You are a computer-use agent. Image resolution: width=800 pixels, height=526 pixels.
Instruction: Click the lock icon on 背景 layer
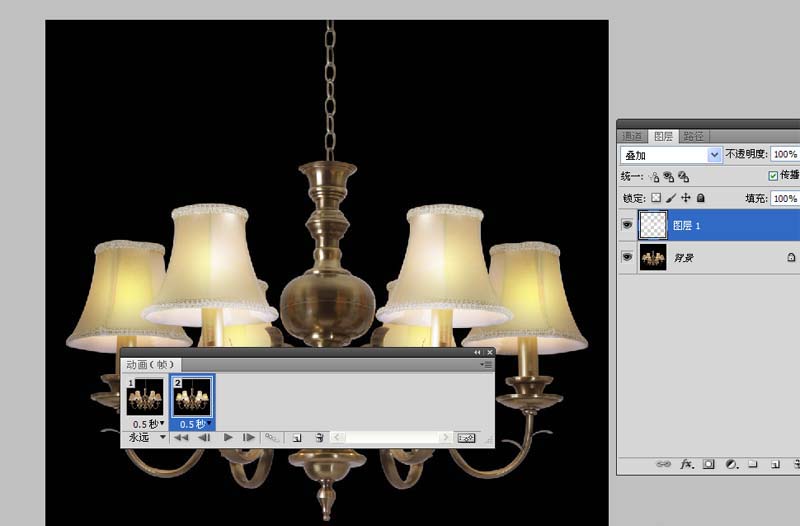pyautogui.click(x=791, y=257)
